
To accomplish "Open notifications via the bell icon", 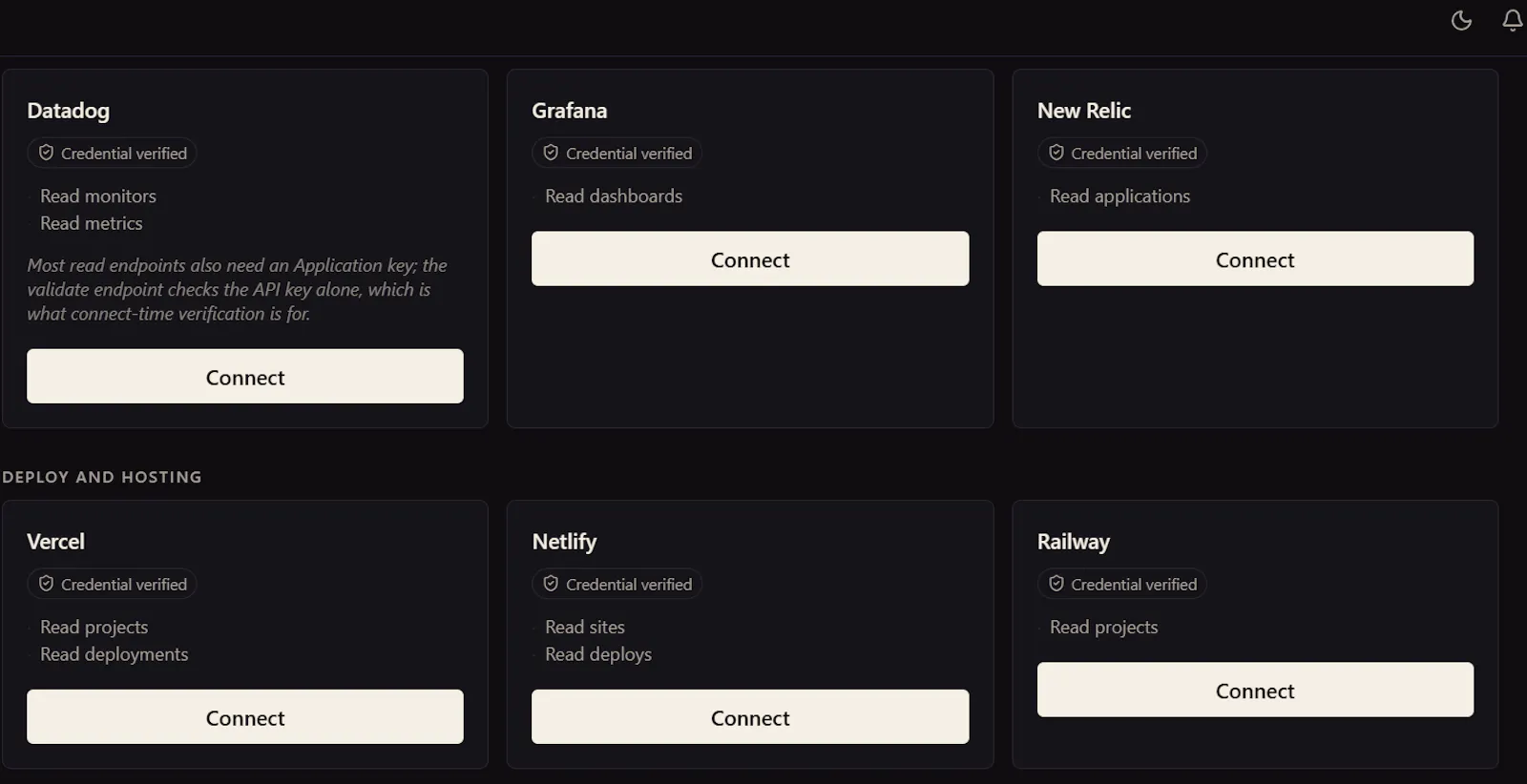I will [x=1513, y=20].
